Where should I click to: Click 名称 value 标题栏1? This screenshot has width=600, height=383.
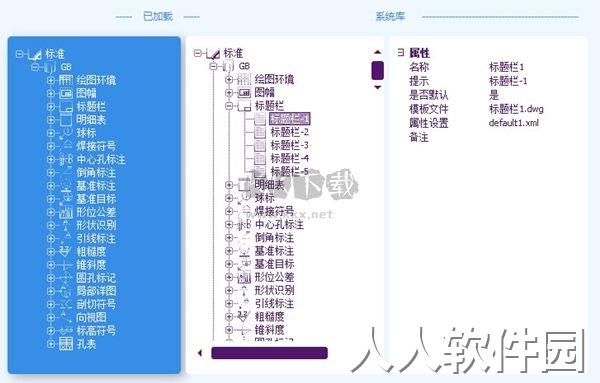[x=506, y=67]
